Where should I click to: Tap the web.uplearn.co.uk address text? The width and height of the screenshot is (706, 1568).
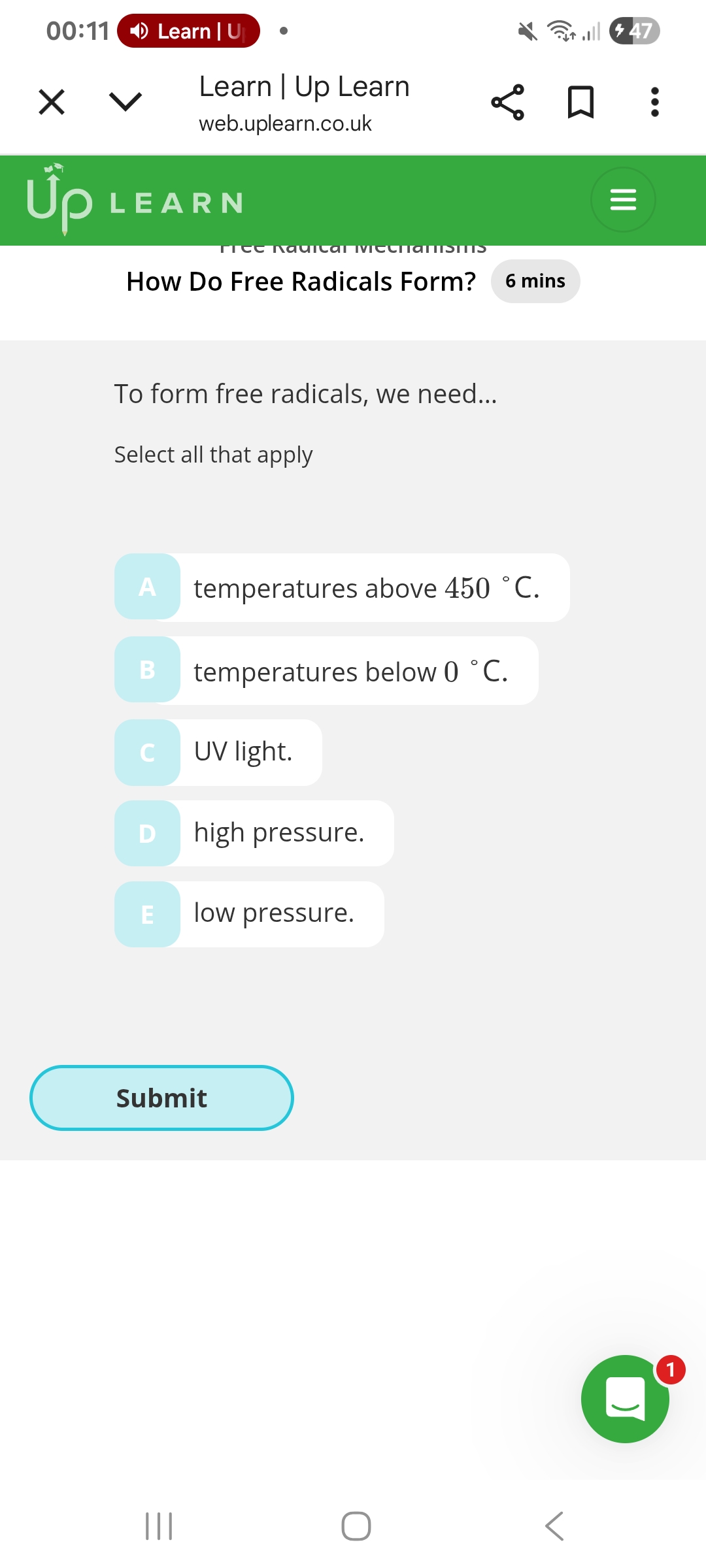(x=285, y=123)
